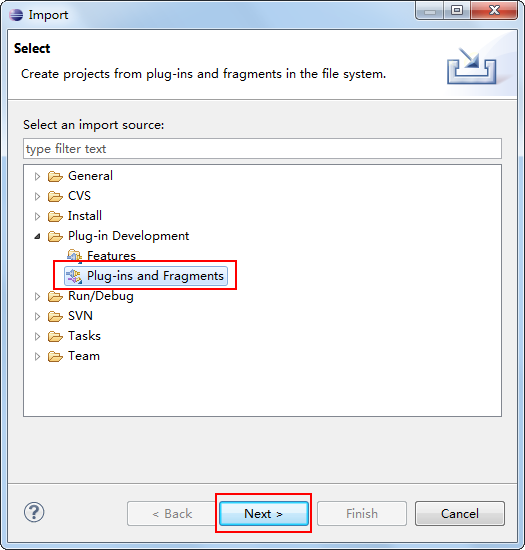Image resolution: width=525 pixels, height=550 pixels.
Task: Expand the Run/Debug category arrow
Action: click(x=37, y=296)
